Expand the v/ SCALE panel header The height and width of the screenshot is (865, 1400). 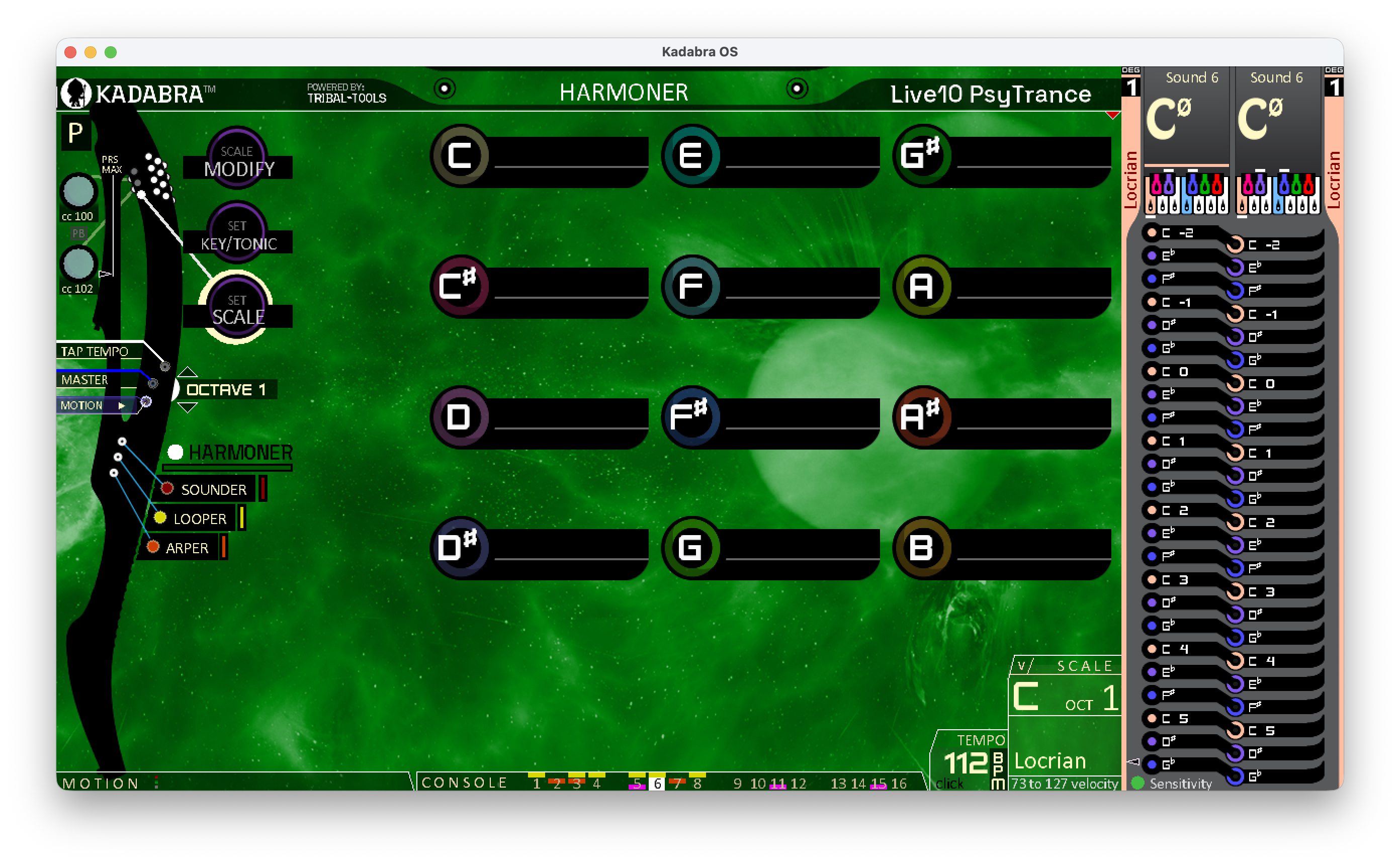(x=1066, y=666)
